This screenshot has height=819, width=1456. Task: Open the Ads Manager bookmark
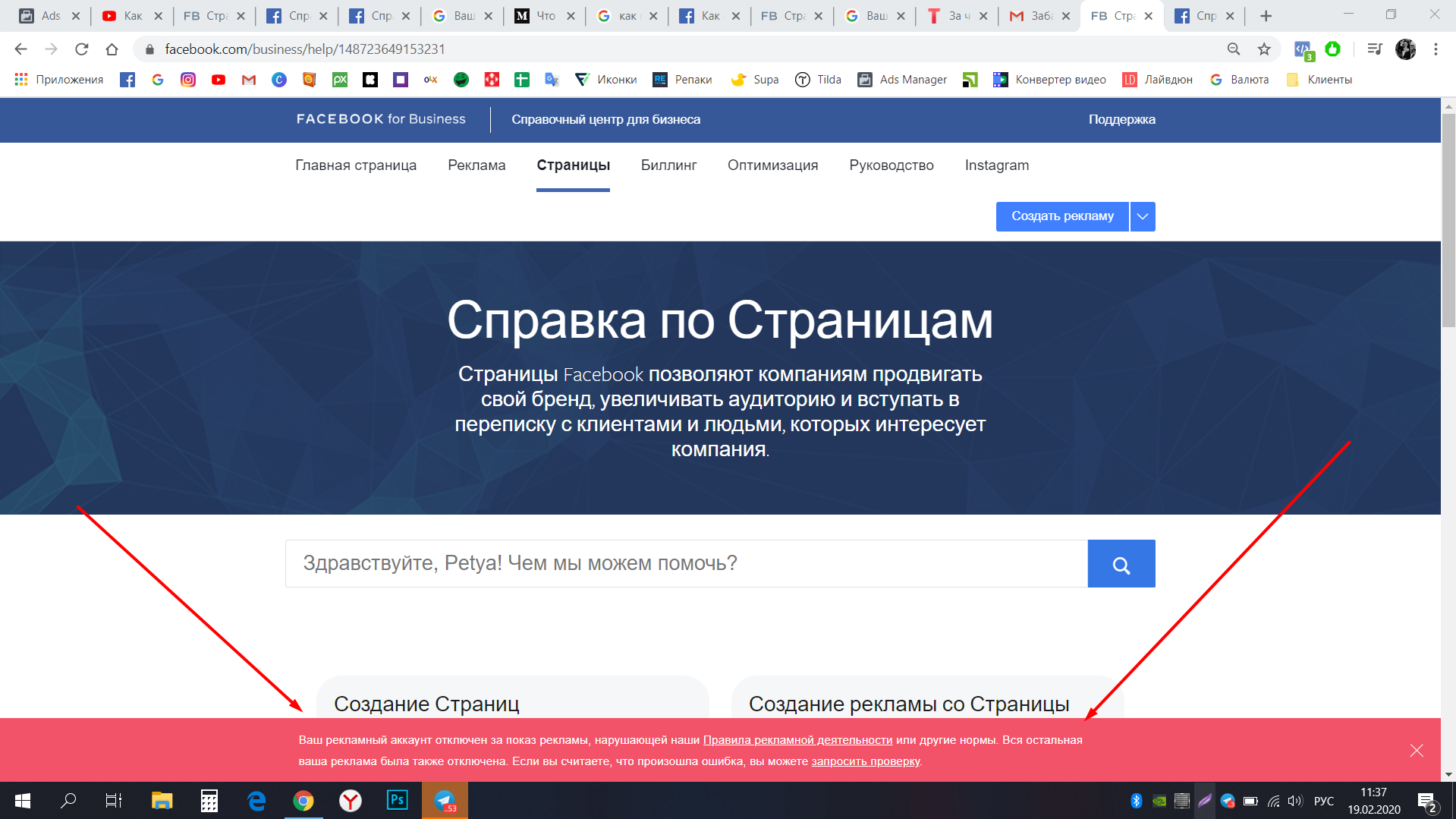tap(902, 80)
